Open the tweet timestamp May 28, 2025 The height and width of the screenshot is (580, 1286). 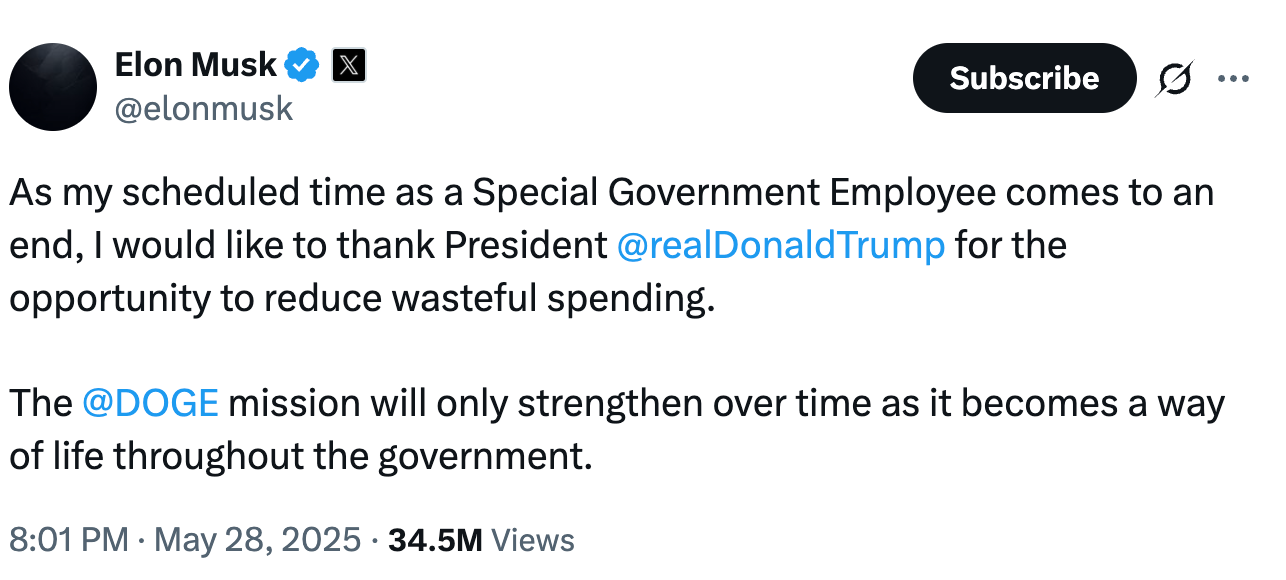point(255,540)
